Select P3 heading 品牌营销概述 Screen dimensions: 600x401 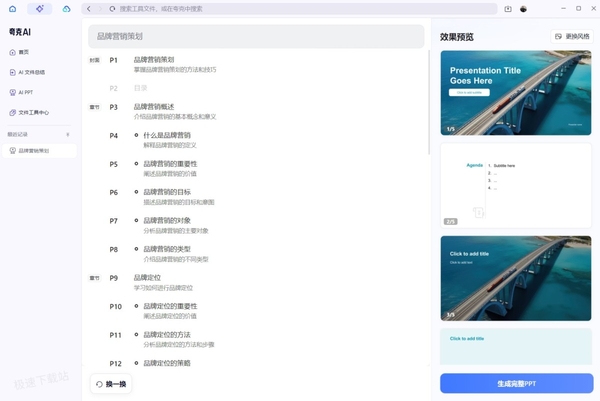click(x=154, y=107)
